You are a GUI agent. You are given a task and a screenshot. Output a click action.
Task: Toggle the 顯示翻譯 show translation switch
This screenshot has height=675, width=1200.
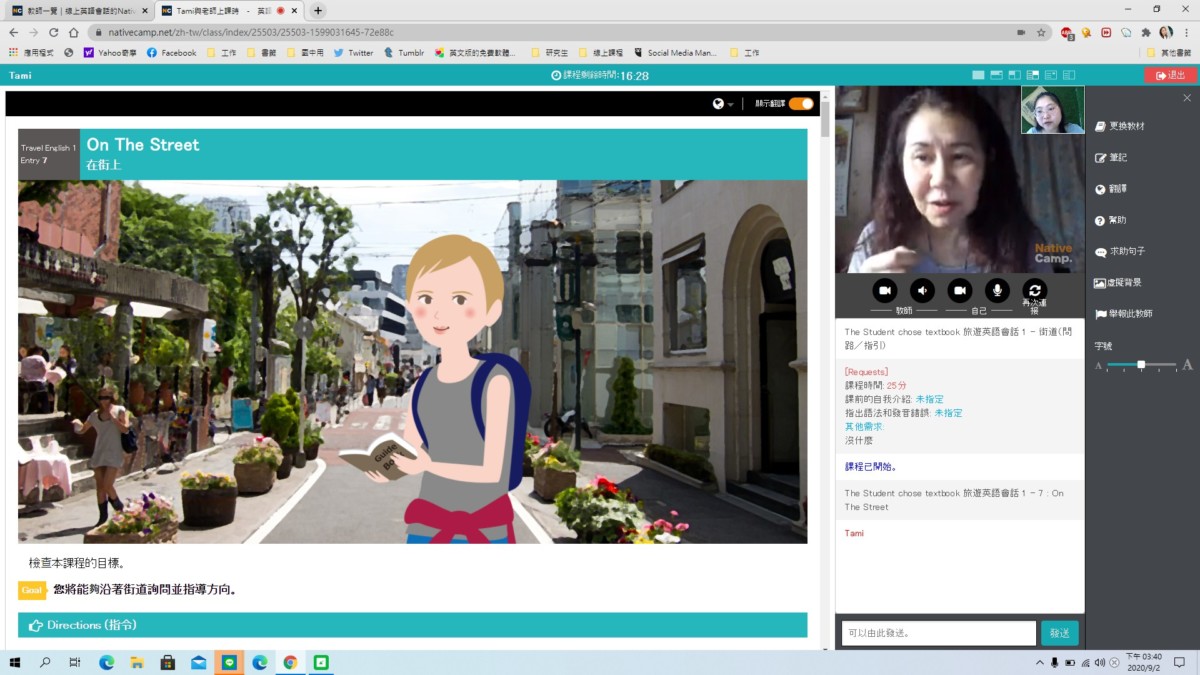pos(801,104)
